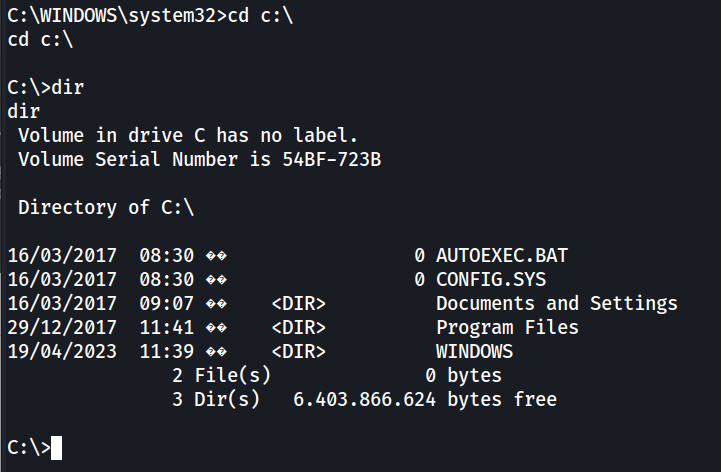The height and width of the screenshot is (472, 721).
Task: Click the C:\WINDOWS\system32 prompt on the first line
Action: point(106,15)
